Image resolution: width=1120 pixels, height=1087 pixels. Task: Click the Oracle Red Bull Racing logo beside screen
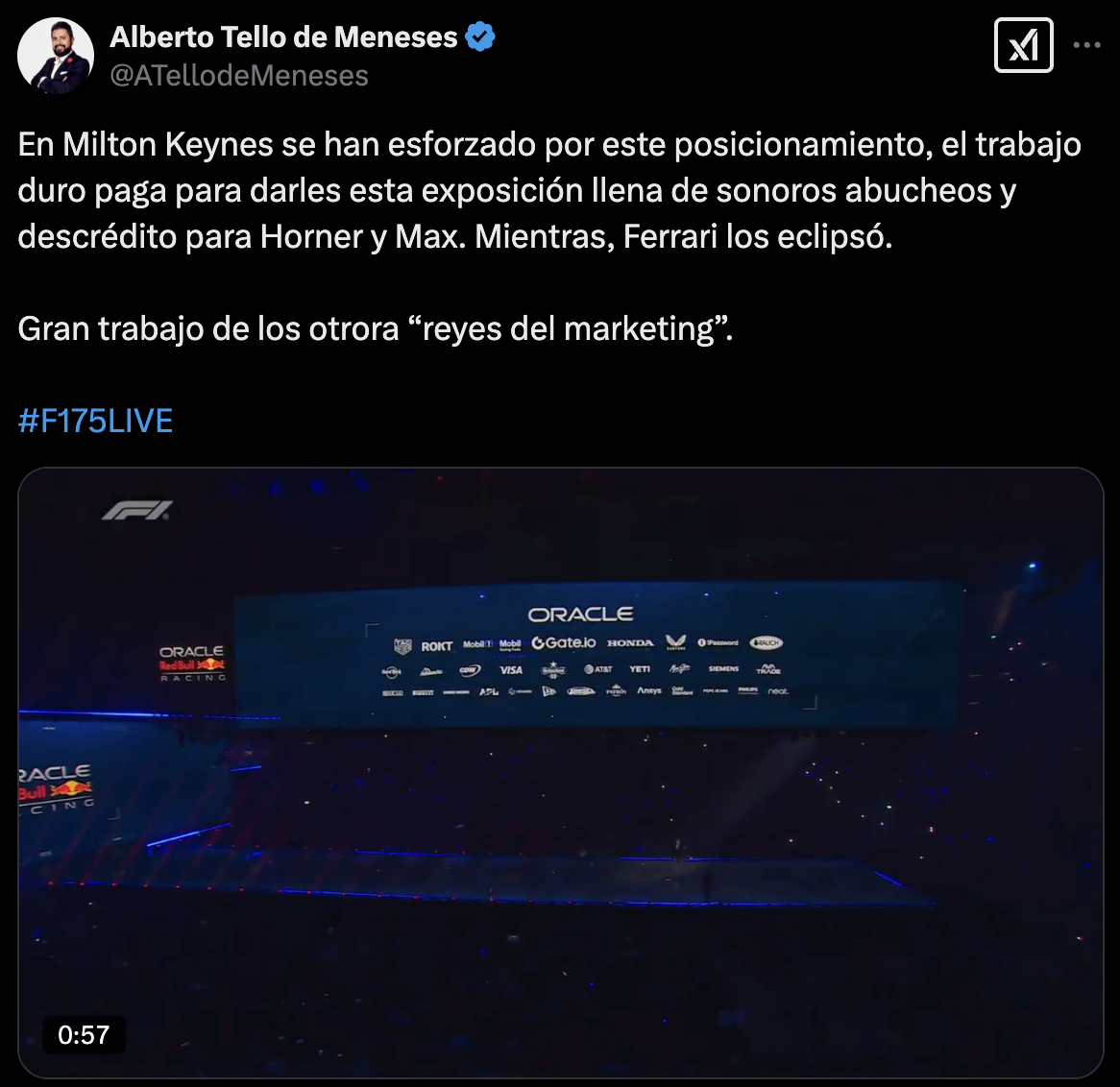(x=191, y=664)
